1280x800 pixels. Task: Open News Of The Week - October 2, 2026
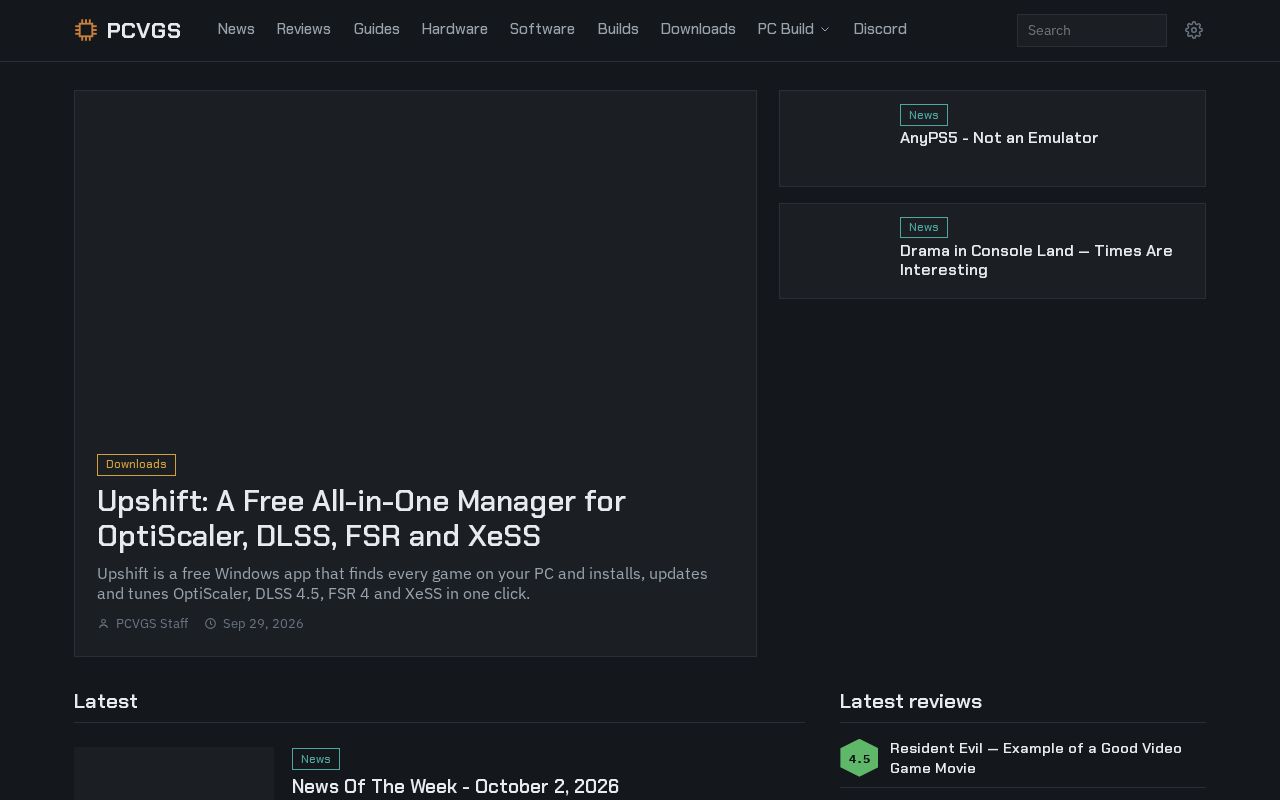[455, 786]
